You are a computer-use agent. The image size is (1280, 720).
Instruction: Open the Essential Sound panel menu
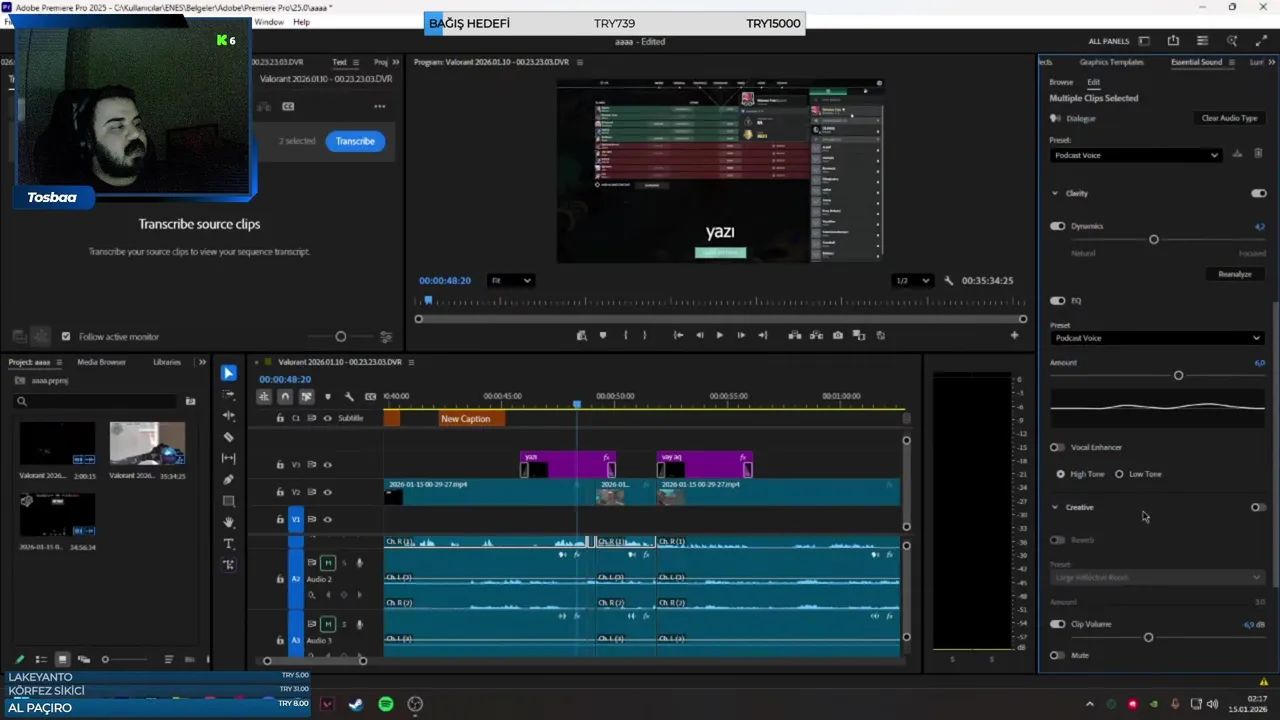coord(1231,62)
